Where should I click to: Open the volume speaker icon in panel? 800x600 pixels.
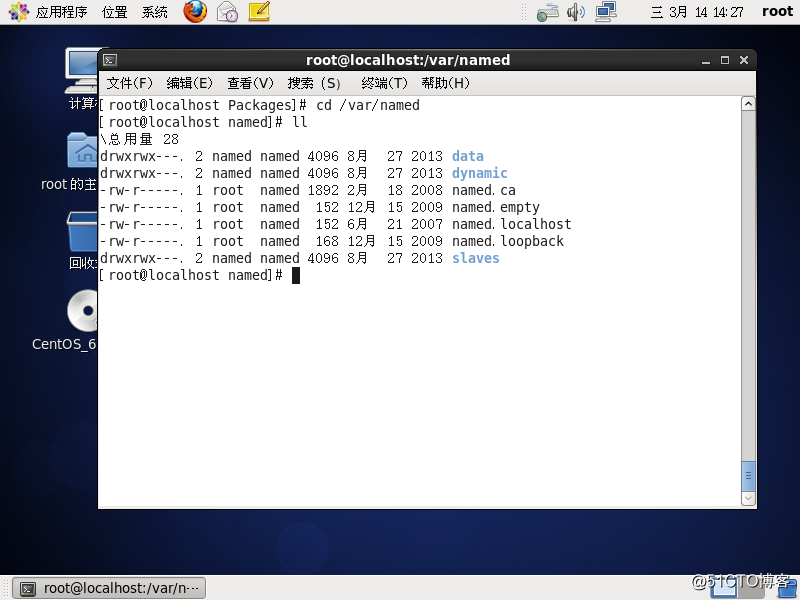pyautogui.click(x=576, y=12)
